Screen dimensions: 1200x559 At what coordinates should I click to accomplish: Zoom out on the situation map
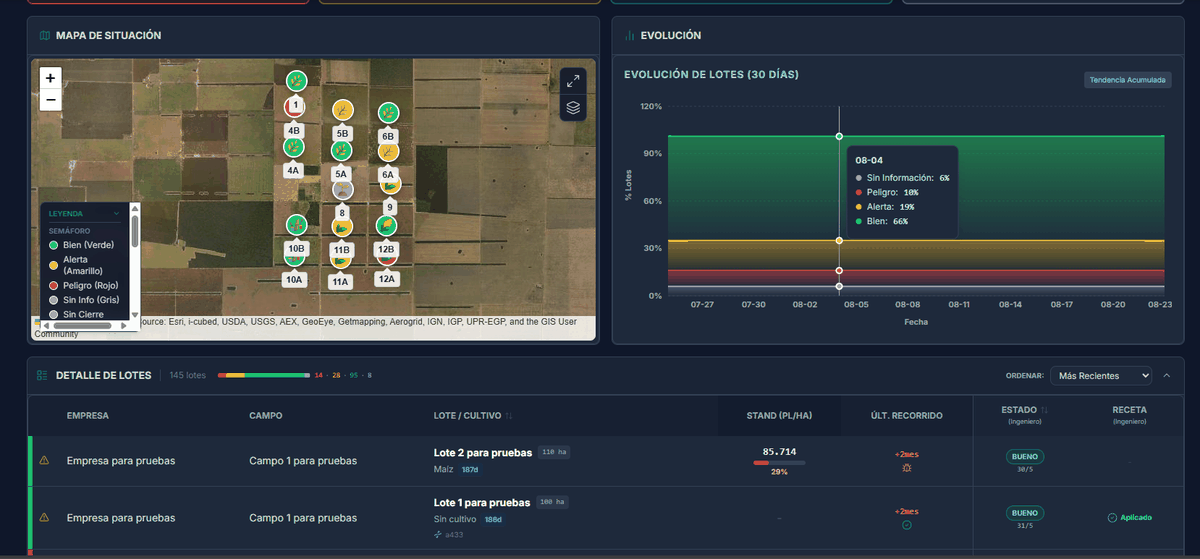point(50,99)
